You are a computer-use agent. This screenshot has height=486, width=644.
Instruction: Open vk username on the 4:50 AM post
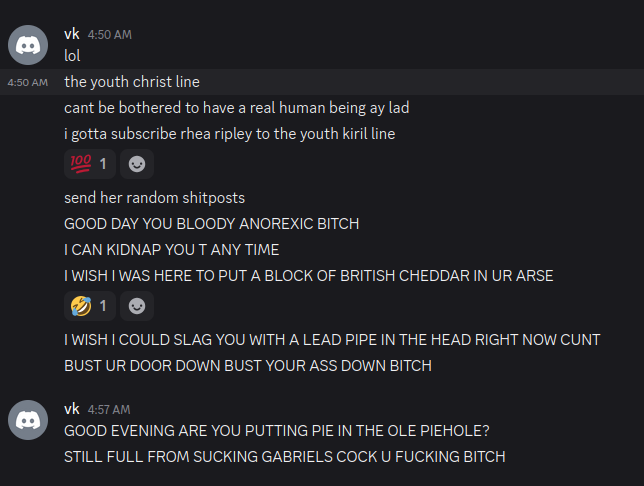(x=72, y=34)
